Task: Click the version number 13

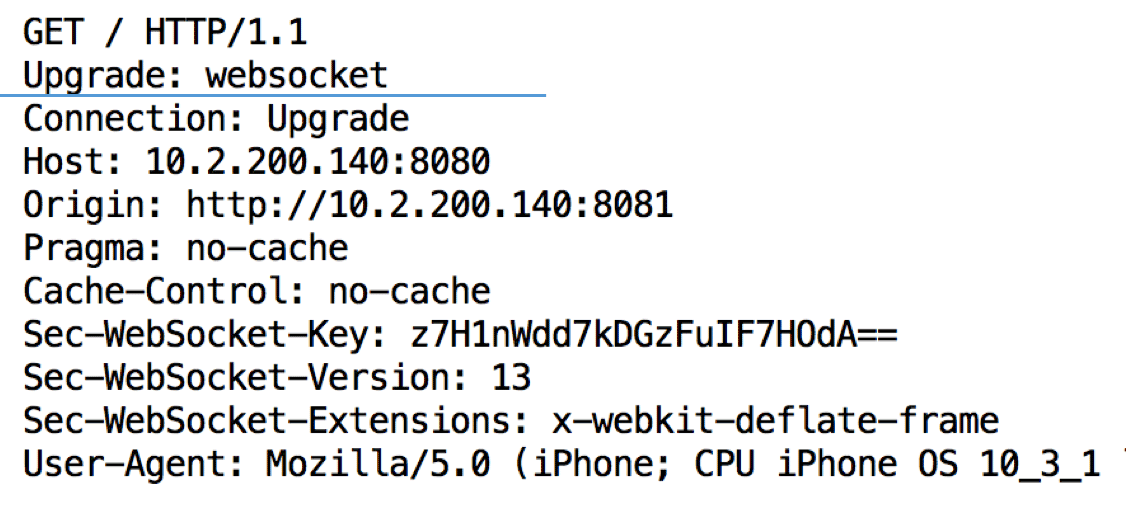Action: click(511, 378)
